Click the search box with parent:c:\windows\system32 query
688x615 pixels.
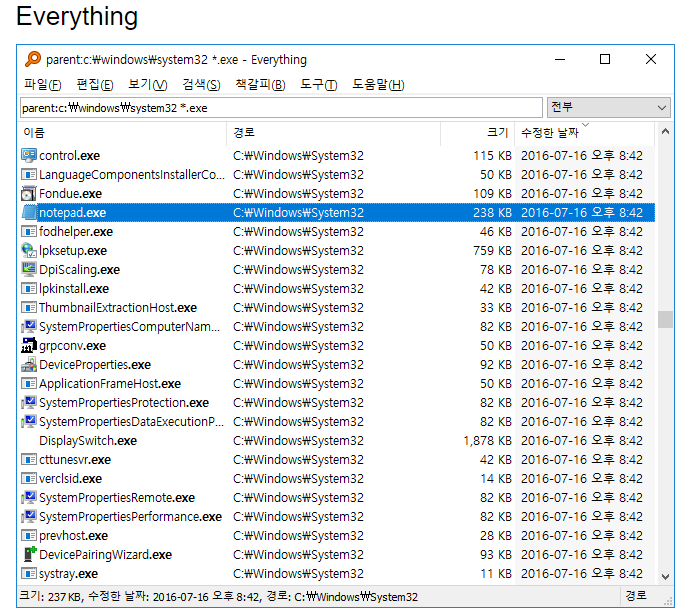(281, 108)
